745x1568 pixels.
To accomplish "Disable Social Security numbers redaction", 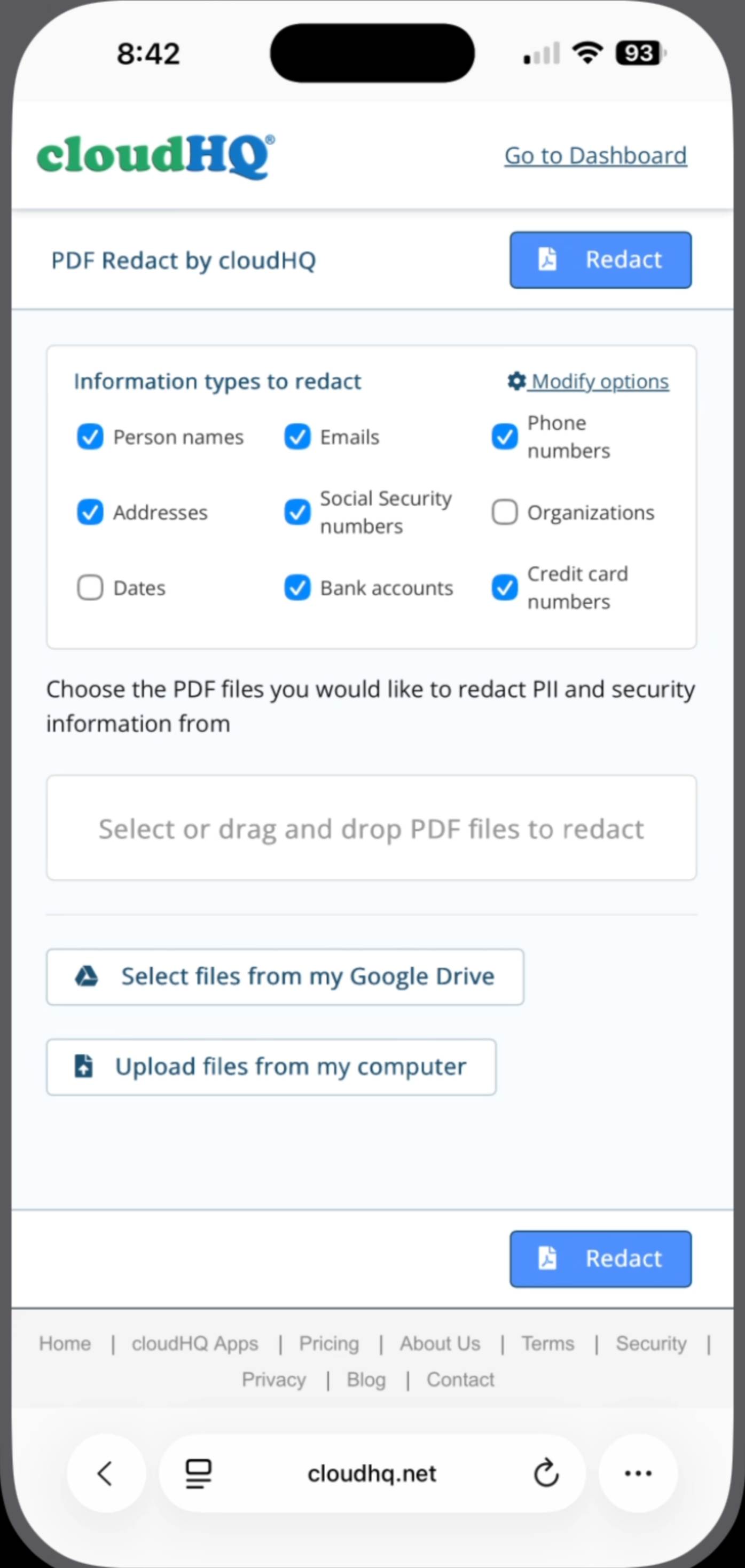I will 297,513.
